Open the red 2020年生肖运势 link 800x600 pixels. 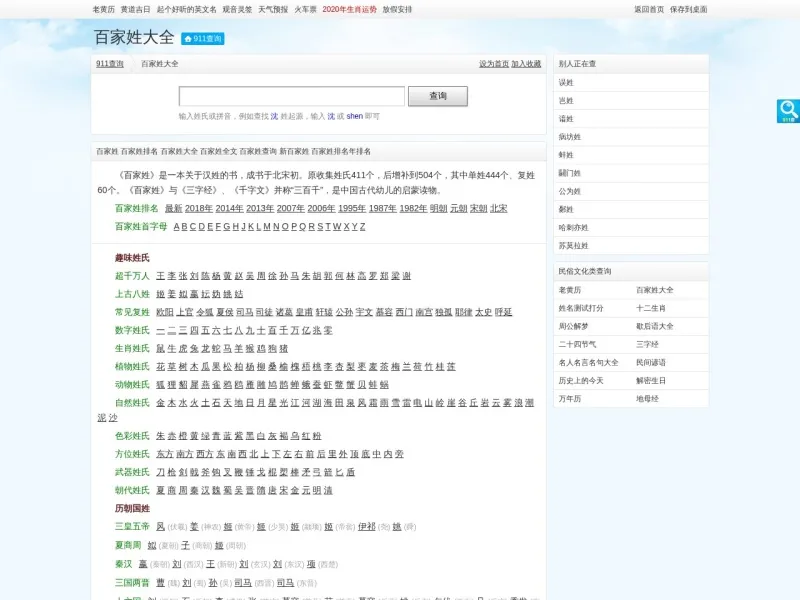coord(349,9)
